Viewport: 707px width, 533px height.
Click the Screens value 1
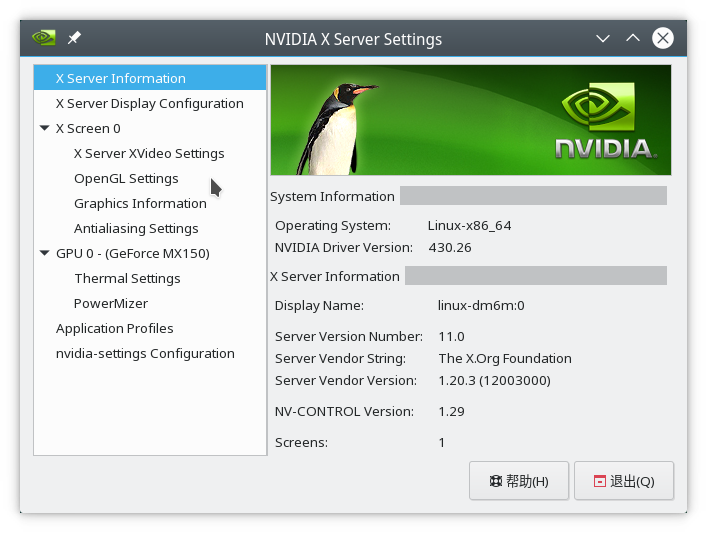442,442
